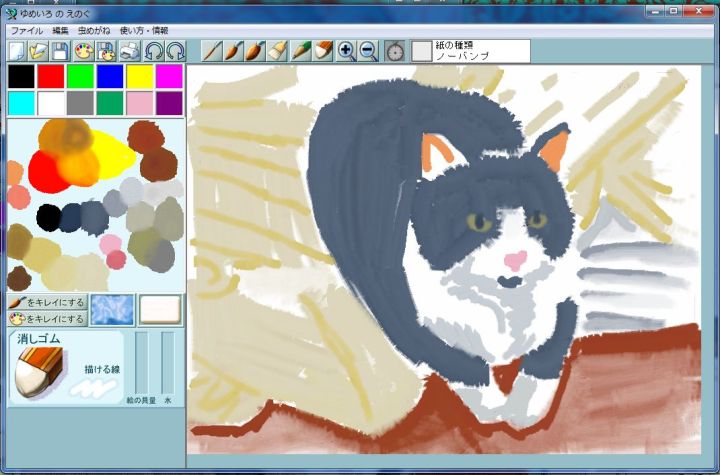Save the painting with the floppy disk icon
This screenshot has width=720, height=475.
(61, 51)
